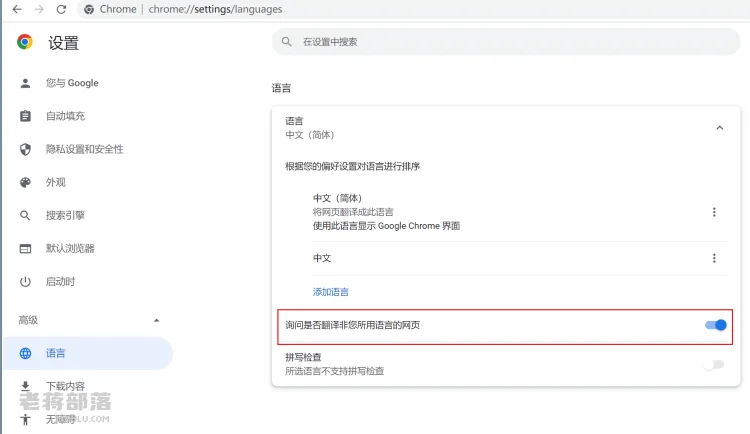Image resolution: width=750 pixels, height=434 pixels.
Task: Click the text 根据您的偏好设置对语言进行排序
Action: pos(353,167)
